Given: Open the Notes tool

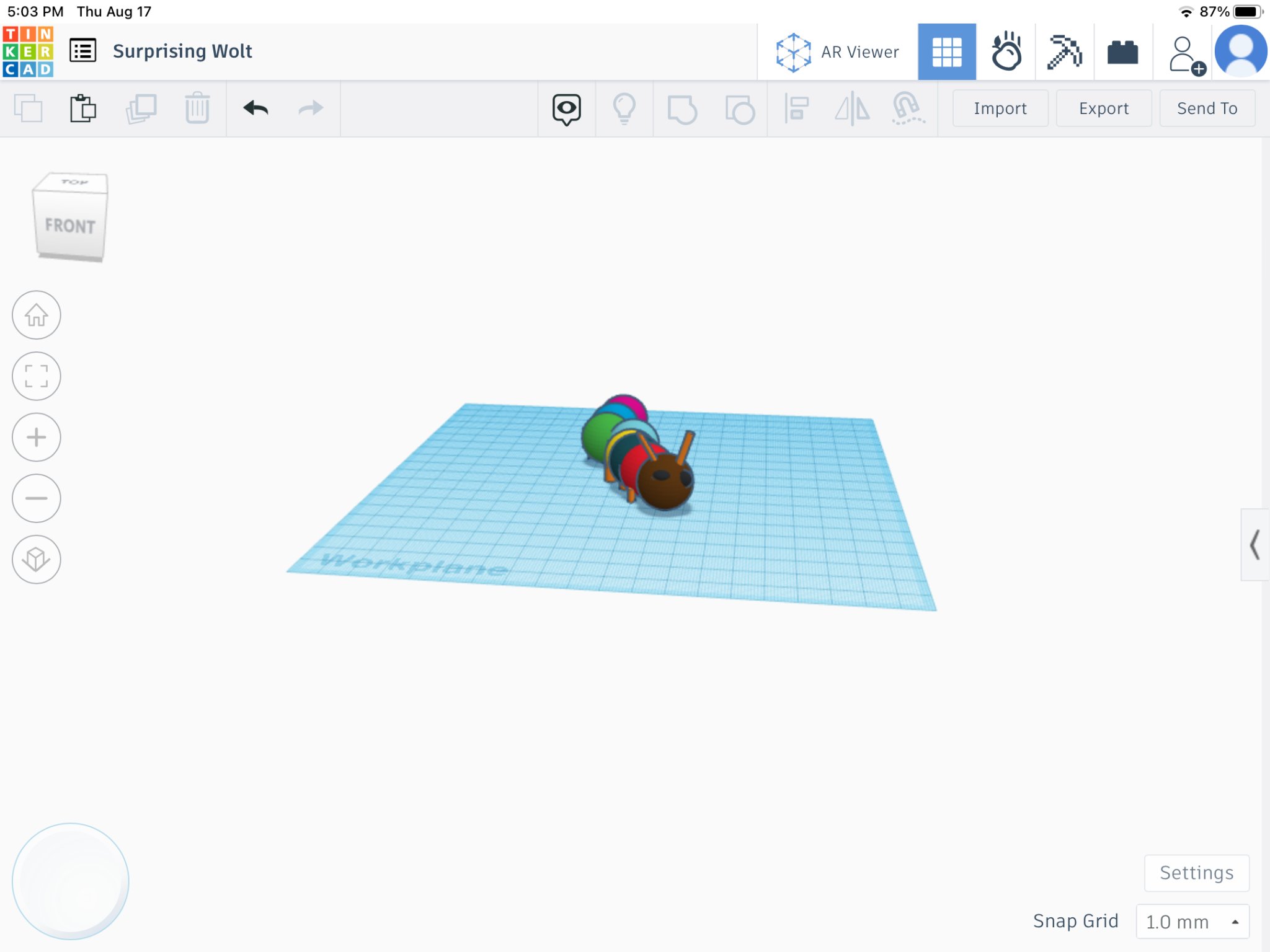Looking at the screenshot, I should [x=565, y=108].
